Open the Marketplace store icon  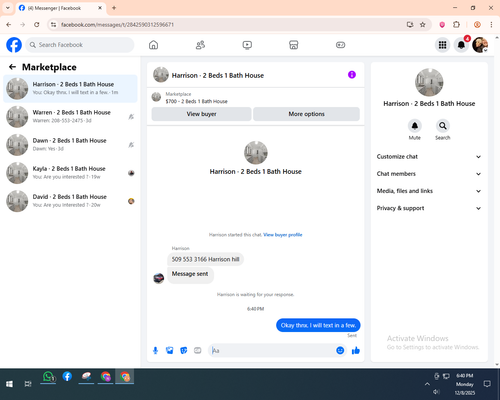pos(294,45)
